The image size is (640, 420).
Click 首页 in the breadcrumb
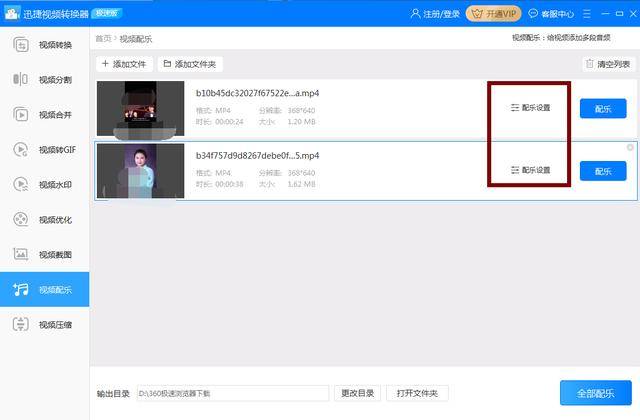[x=103, y=38]
